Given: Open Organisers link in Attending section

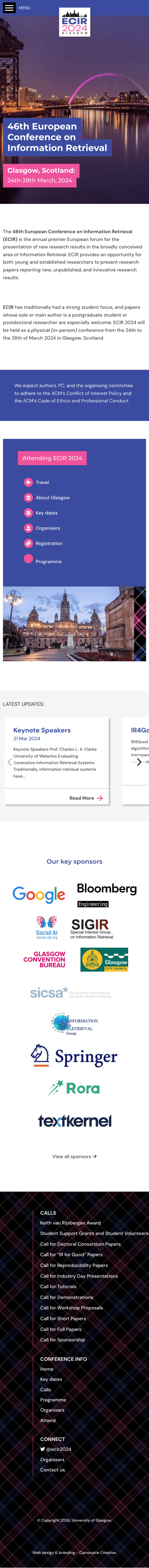Looking at the screenshot, I should tap(48, 528).
